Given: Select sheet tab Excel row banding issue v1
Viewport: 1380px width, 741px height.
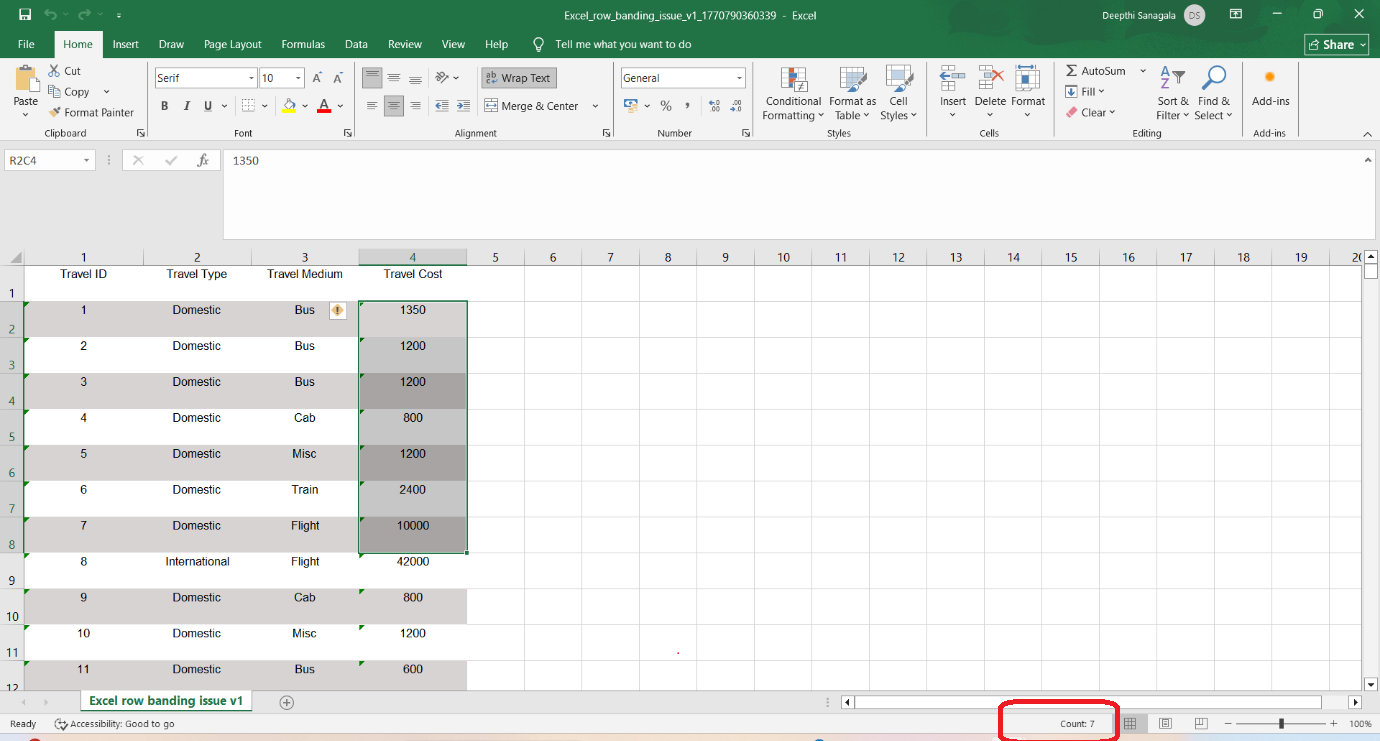Looking at the screenshot, I should 166,701.
